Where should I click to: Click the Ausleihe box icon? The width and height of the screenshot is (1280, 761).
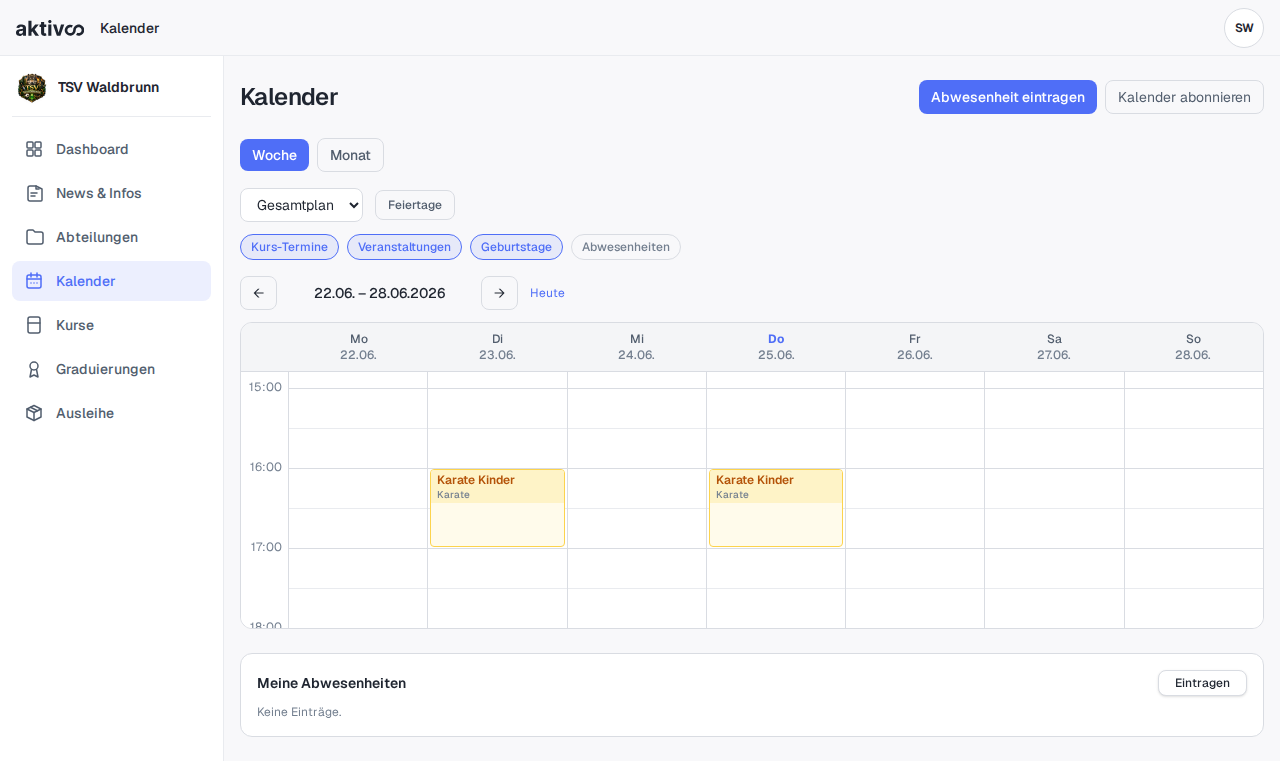point(34,413)
